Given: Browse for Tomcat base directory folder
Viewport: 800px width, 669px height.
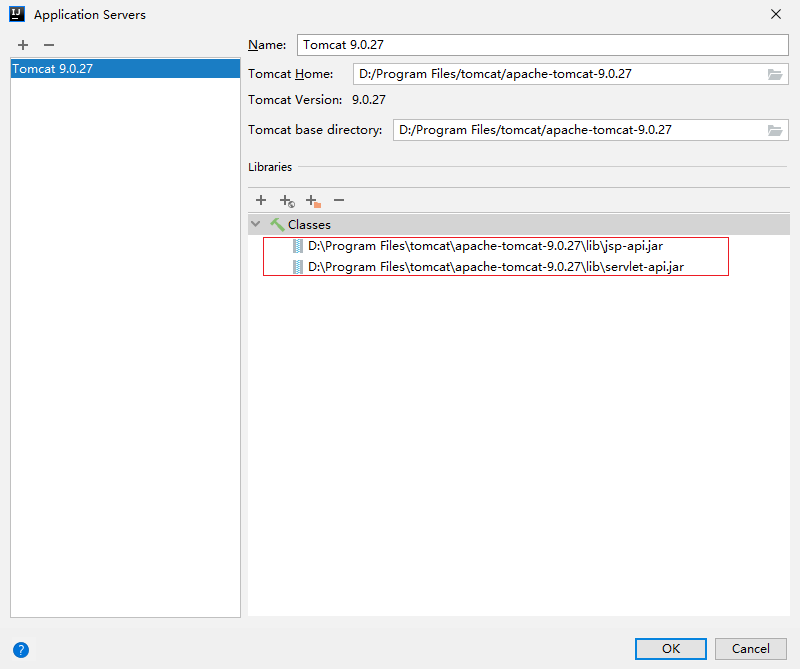Looking at the screenshot, I should pyautogui.click(x=775, y=131).
